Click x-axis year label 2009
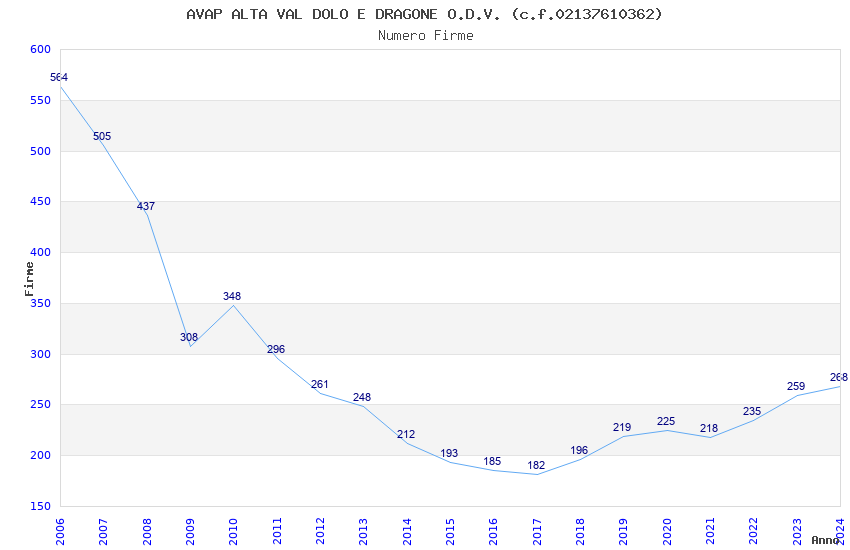Image resolution: width=850 pixels, height=550 pixels. coord(190,532)
